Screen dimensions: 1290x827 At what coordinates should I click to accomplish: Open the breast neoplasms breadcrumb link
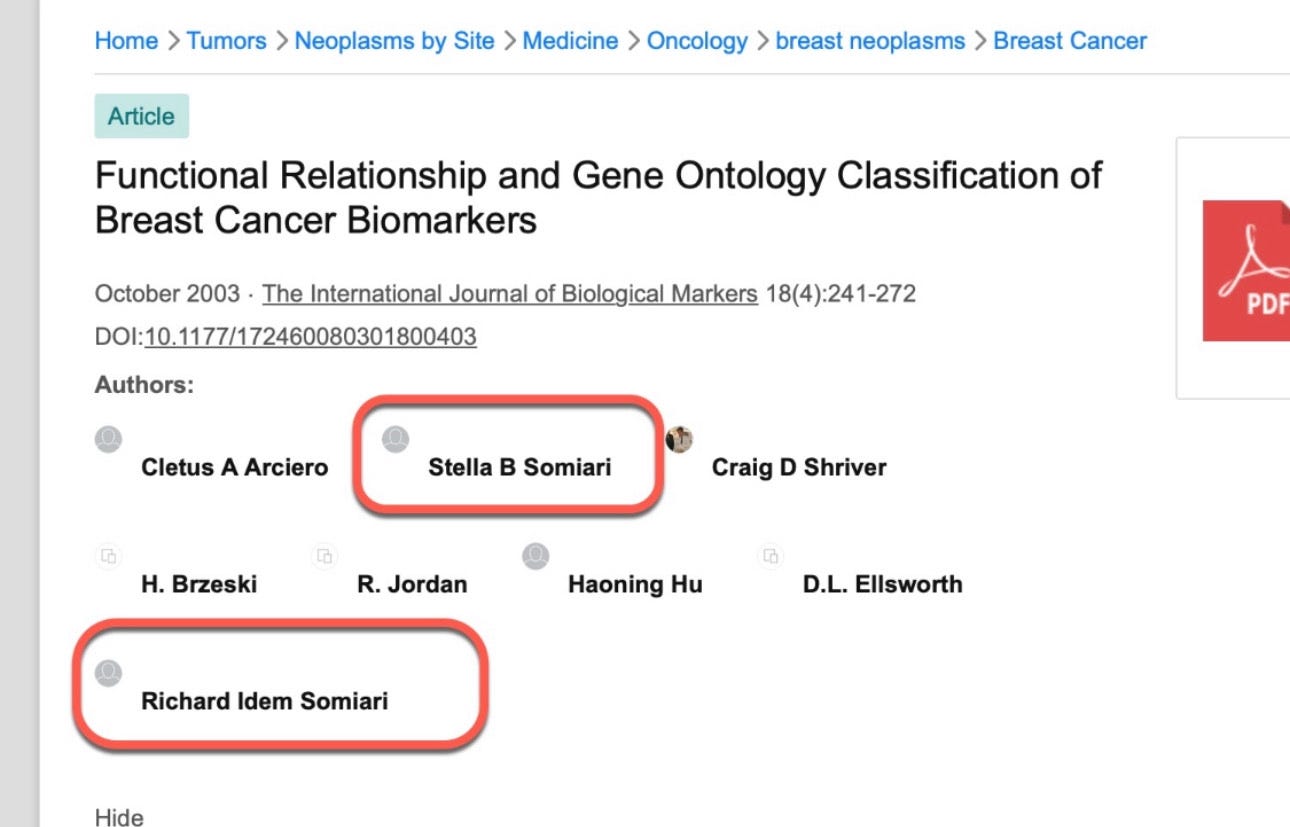[870, 41]
